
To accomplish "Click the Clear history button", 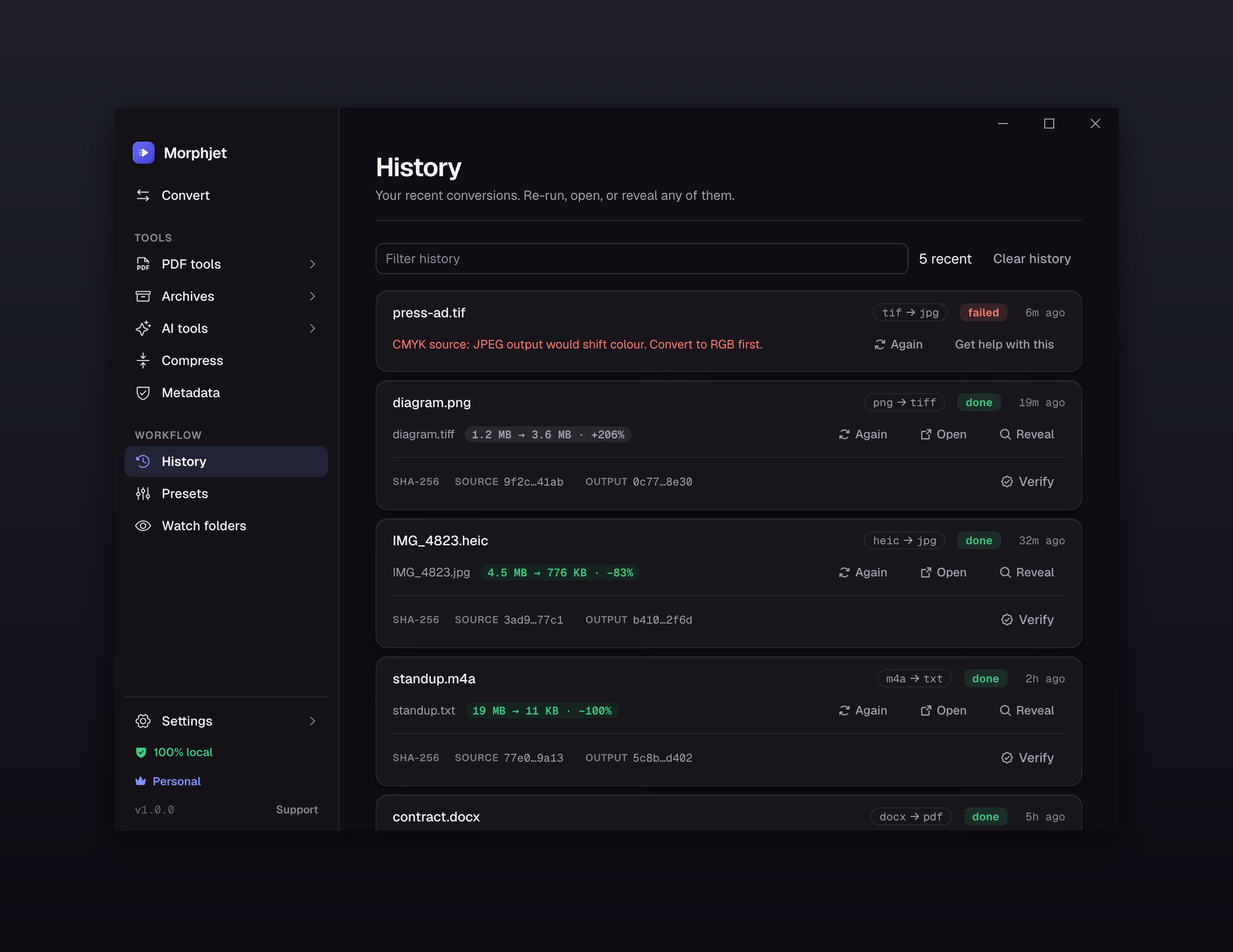I will (1032, 259).
